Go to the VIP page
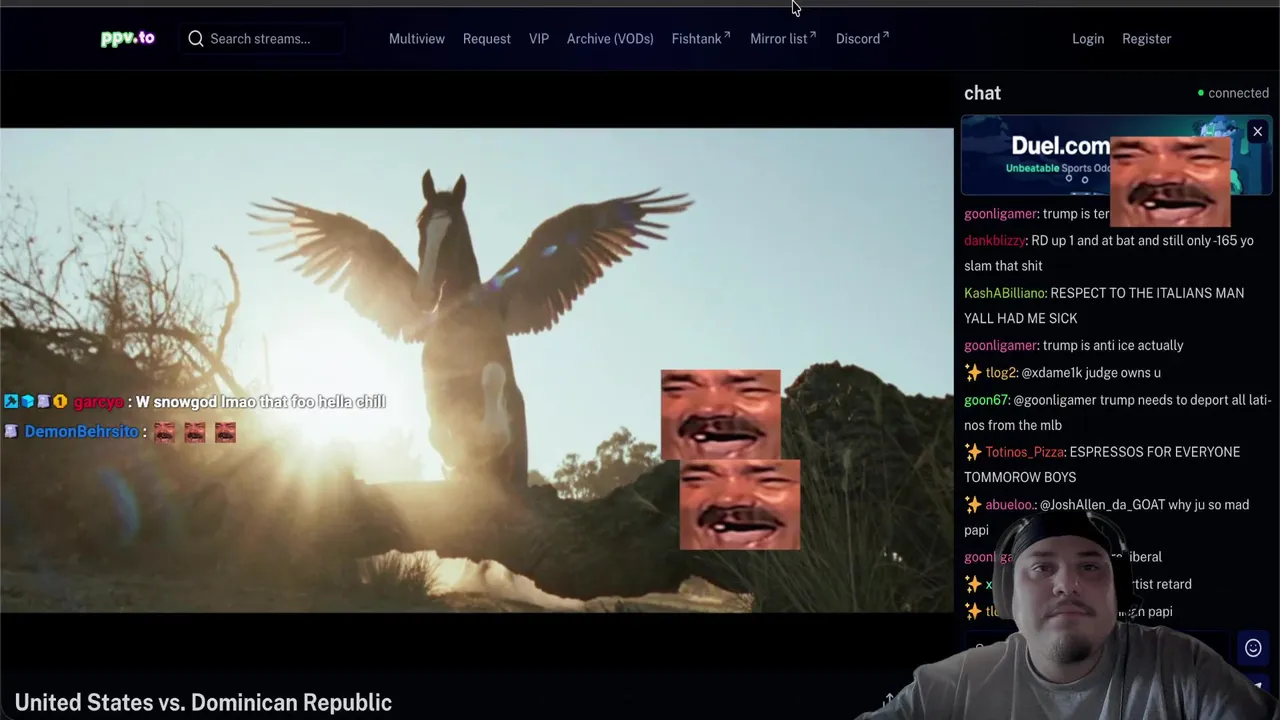The image size is (1280, 720). coord(538,38)
